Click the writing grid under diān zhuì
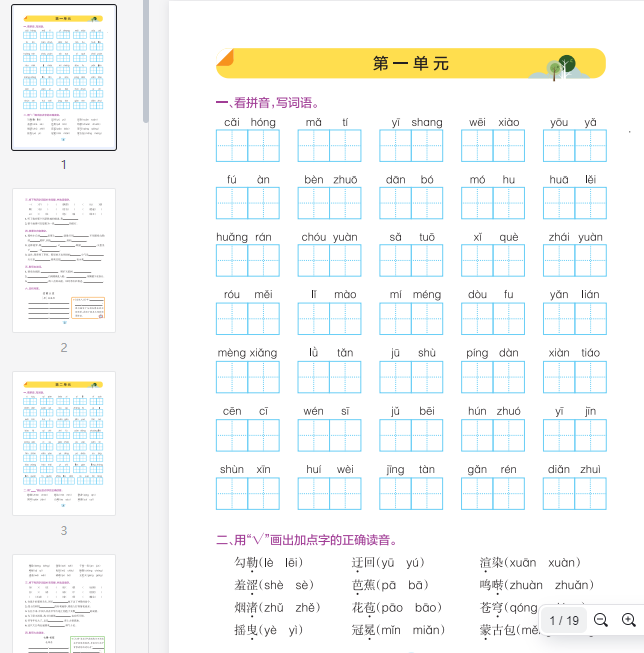This screenshot has width=644, height=653. [x=574, y=493]
